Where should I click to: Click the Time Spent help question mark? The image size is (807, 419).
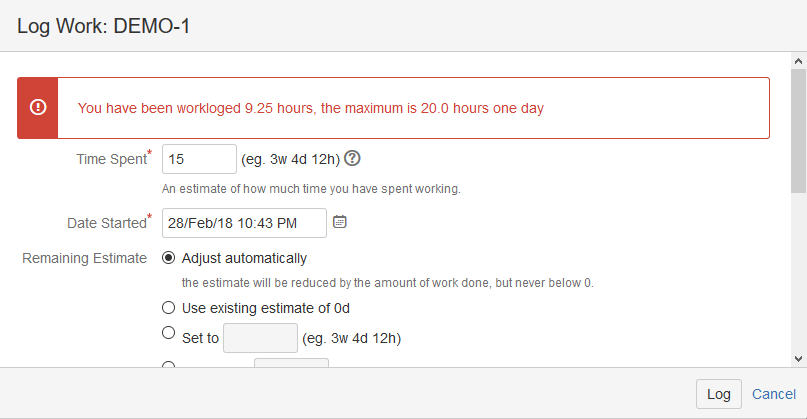click(x=352, y=158)
